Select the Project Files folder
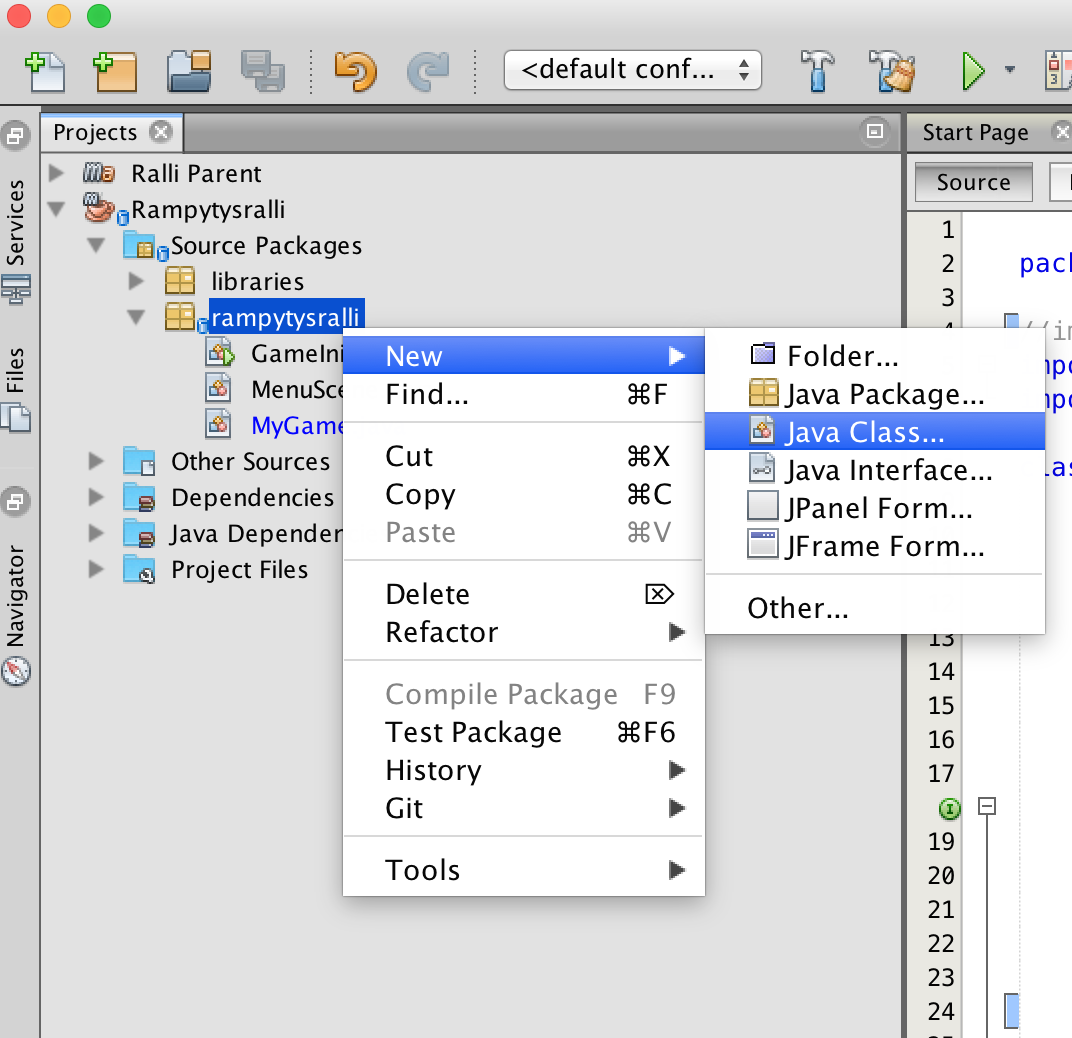 point(239,570)
